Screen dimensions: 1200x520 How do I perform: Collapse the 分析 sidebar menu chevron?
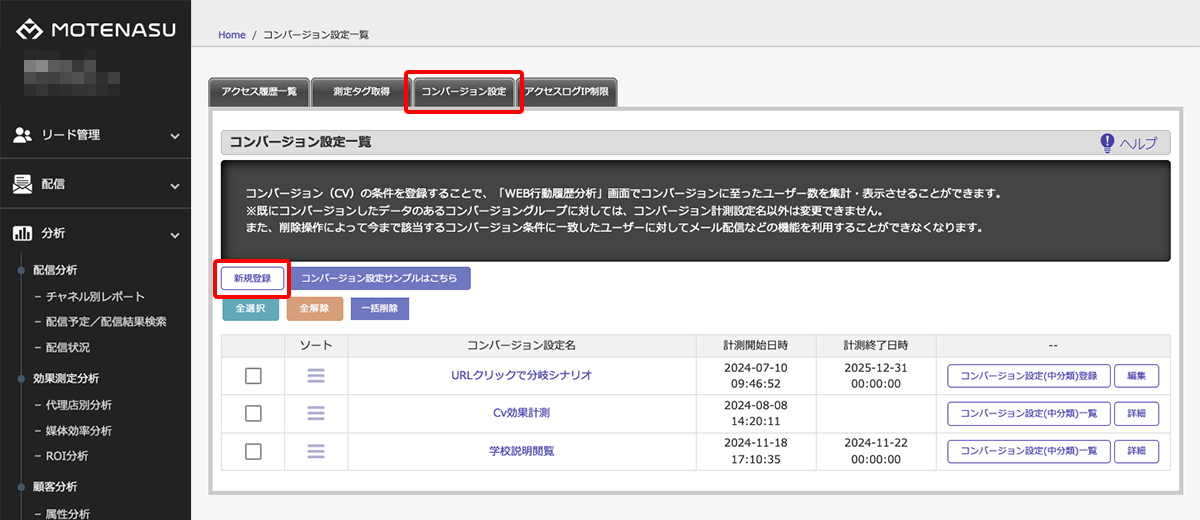click(174, 235)
